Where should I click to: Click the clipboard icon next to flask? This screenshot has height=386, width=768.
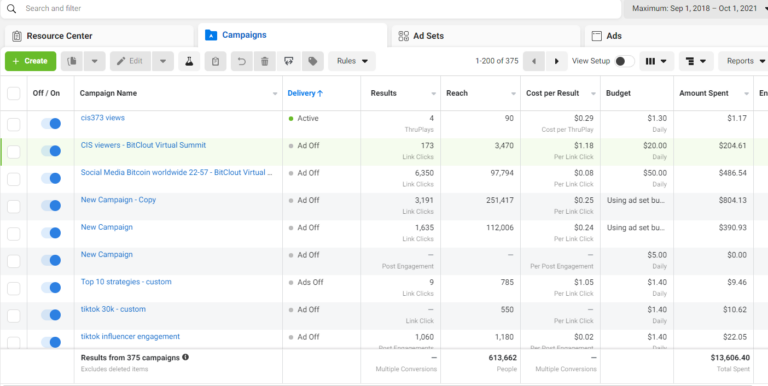point(215,61)
